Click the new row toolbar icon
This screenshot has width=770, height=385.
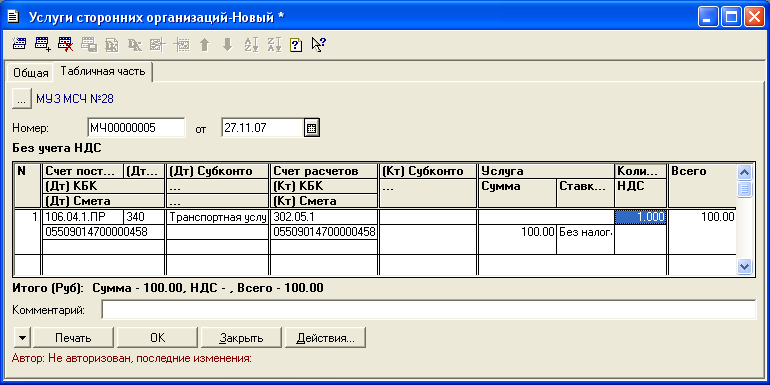tap(19, 45)
